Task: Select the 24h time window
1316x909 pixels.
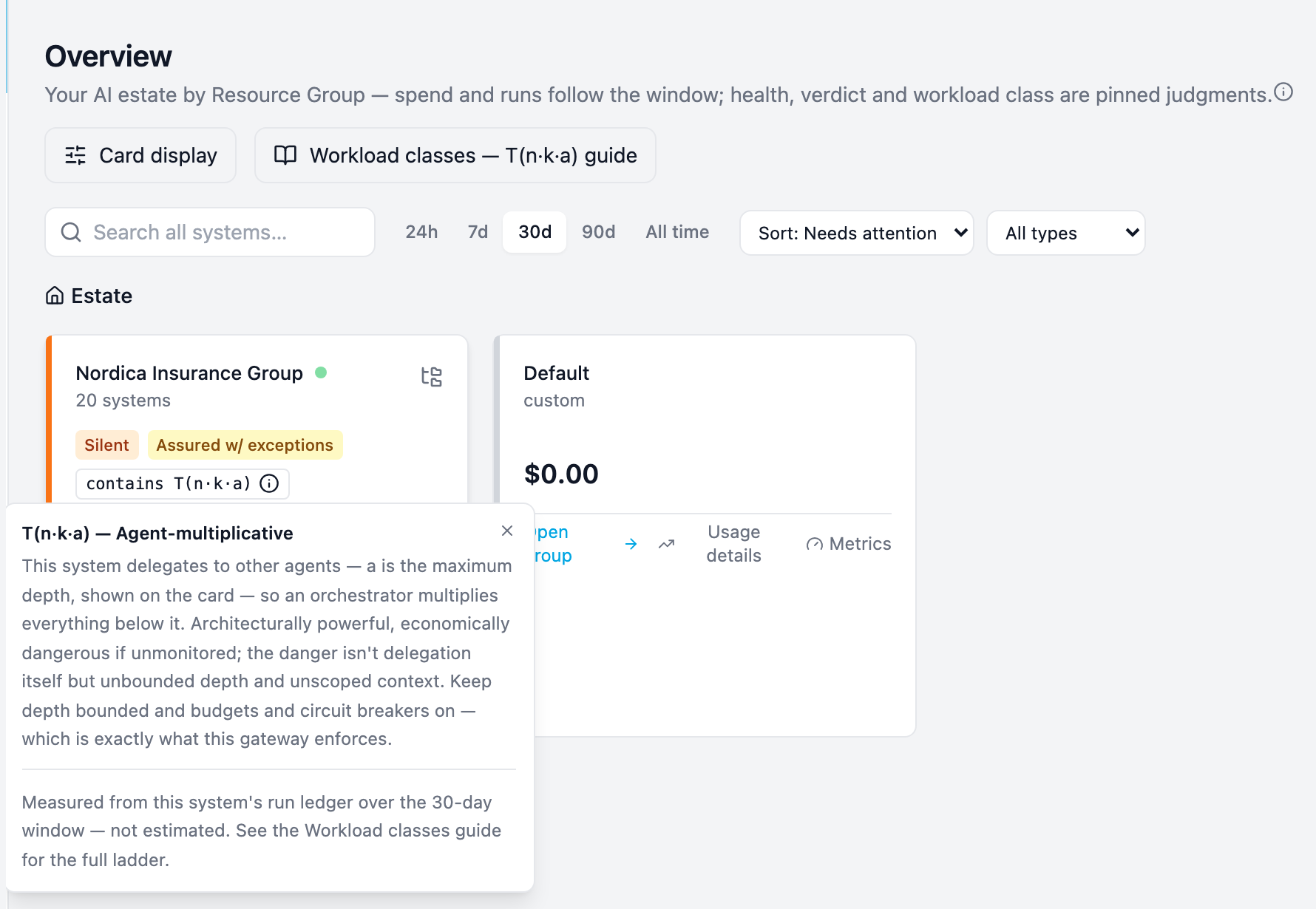Action: point(421,232)
